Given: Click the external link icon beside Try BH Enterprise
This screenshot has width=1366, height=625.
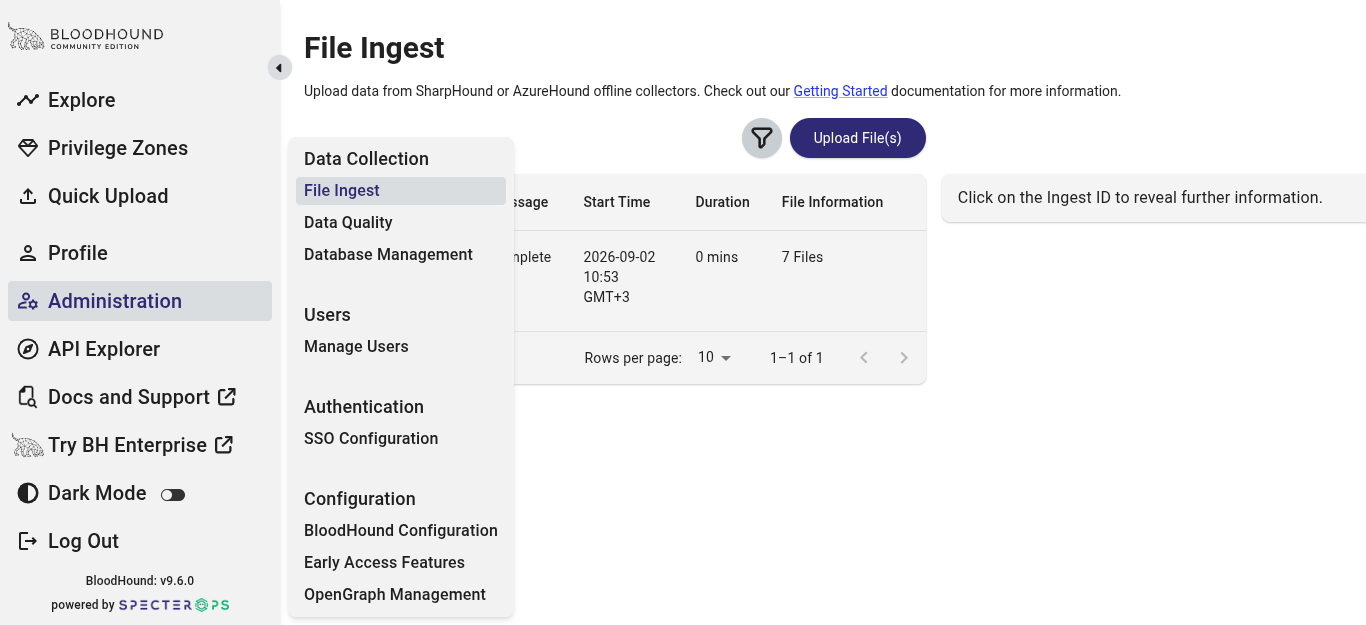Looking at the screenshot, I should click(x=224, y=444).
